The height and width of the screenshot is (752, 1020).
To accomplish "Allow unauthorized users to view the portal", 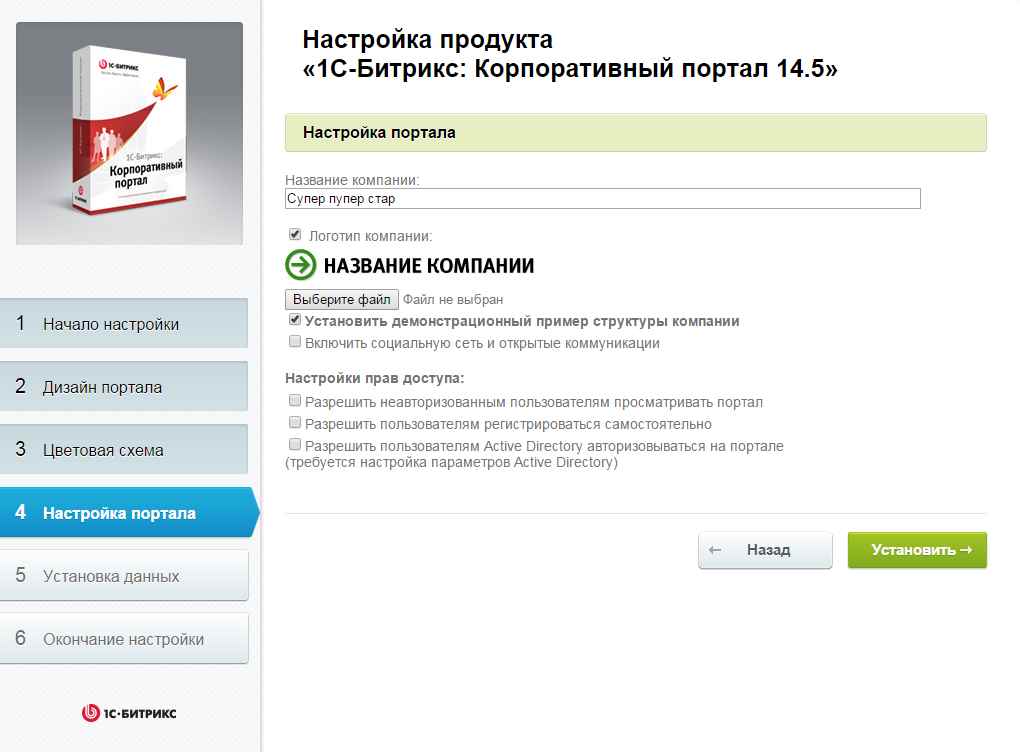I will point(295,401).
